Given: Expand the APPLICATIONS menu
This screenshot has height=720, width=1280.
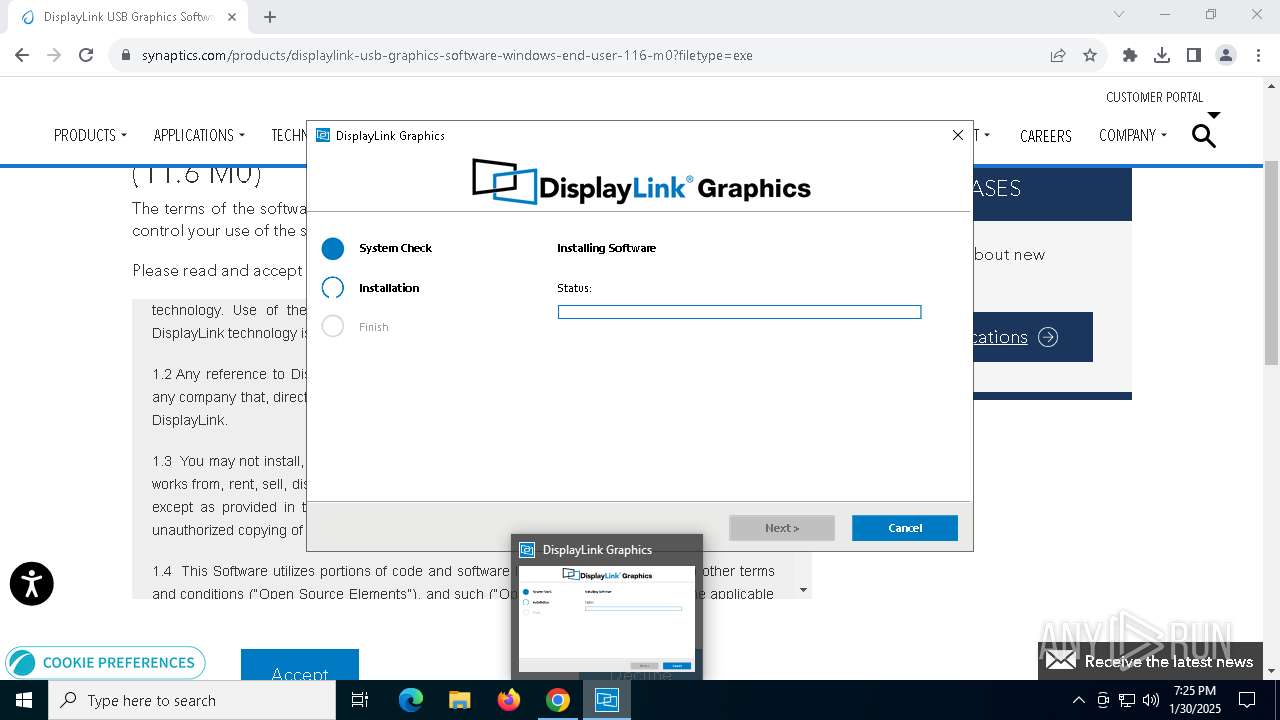Looking at the screenshot, I should pos(199,135).
